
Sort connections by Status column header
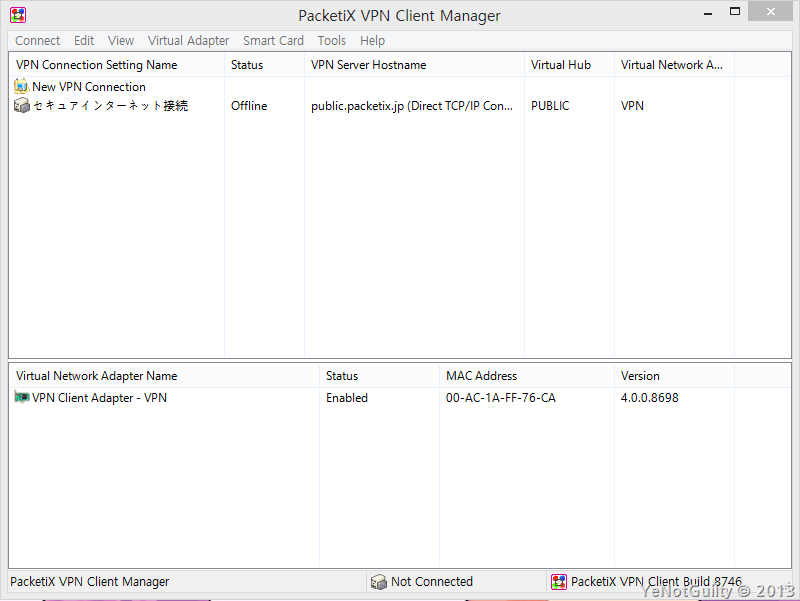click(264, 65)
